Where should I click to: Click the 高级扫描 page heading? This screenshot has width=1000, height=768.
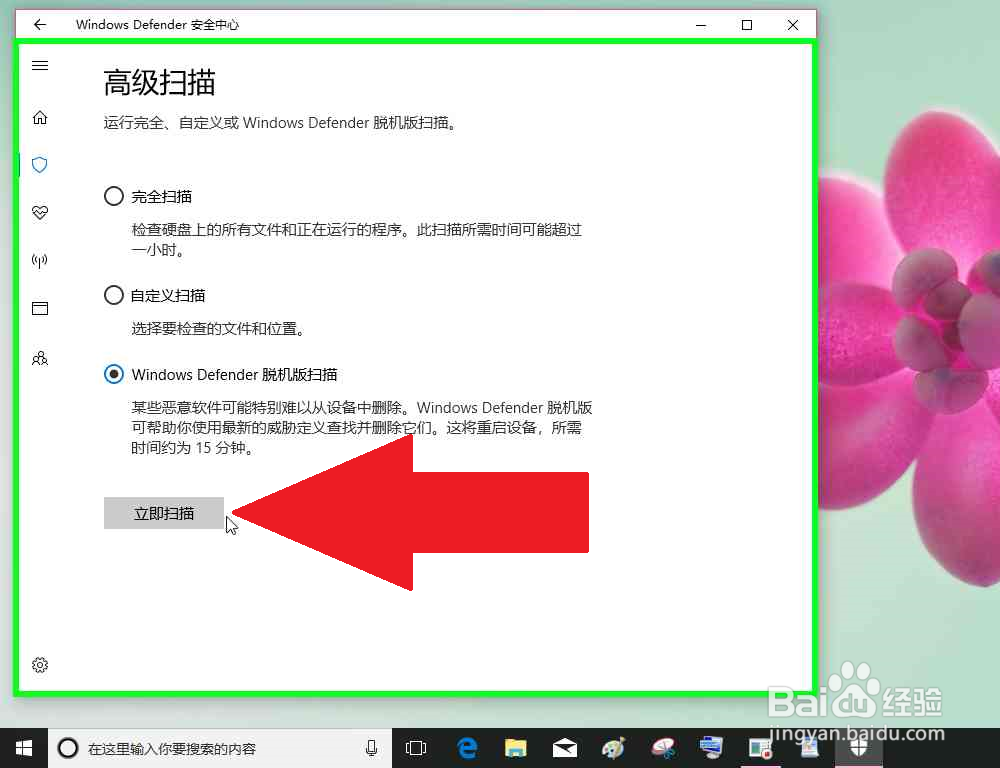point(159,83)
